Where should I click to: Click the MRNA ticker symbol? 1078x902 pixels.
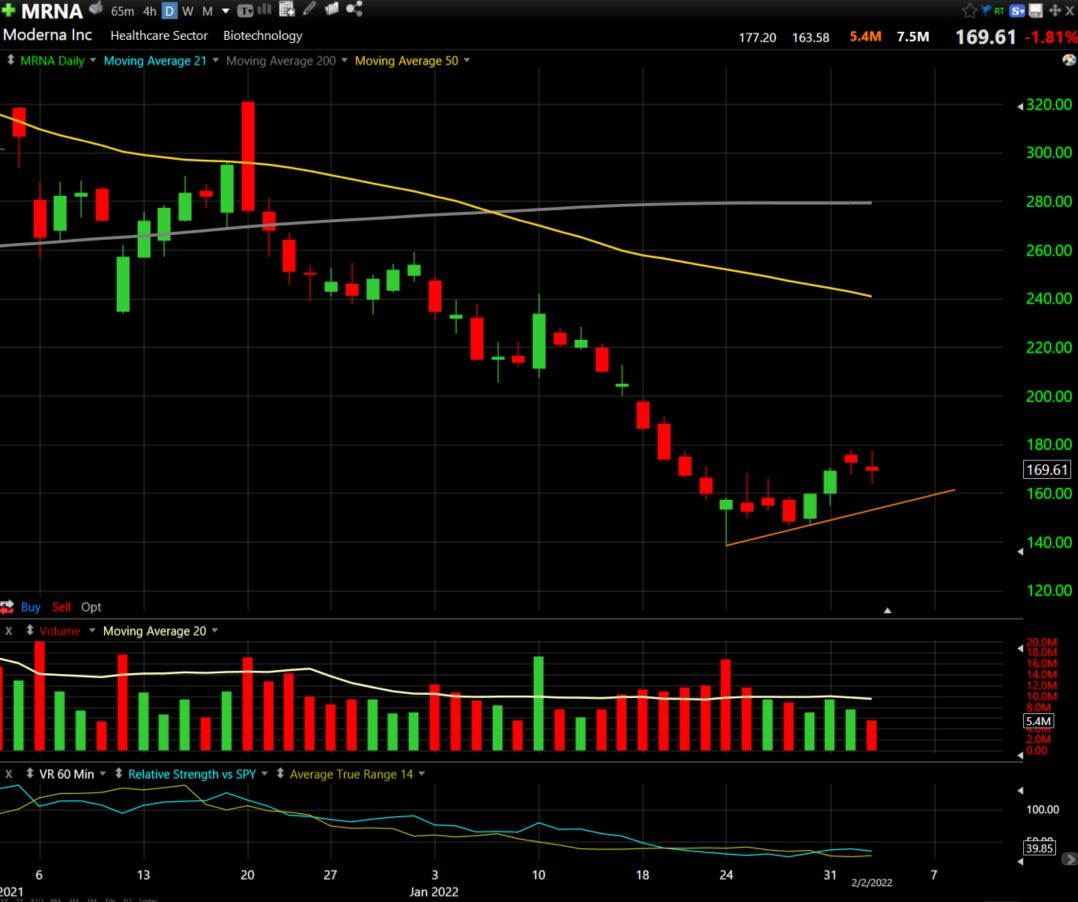52,11
